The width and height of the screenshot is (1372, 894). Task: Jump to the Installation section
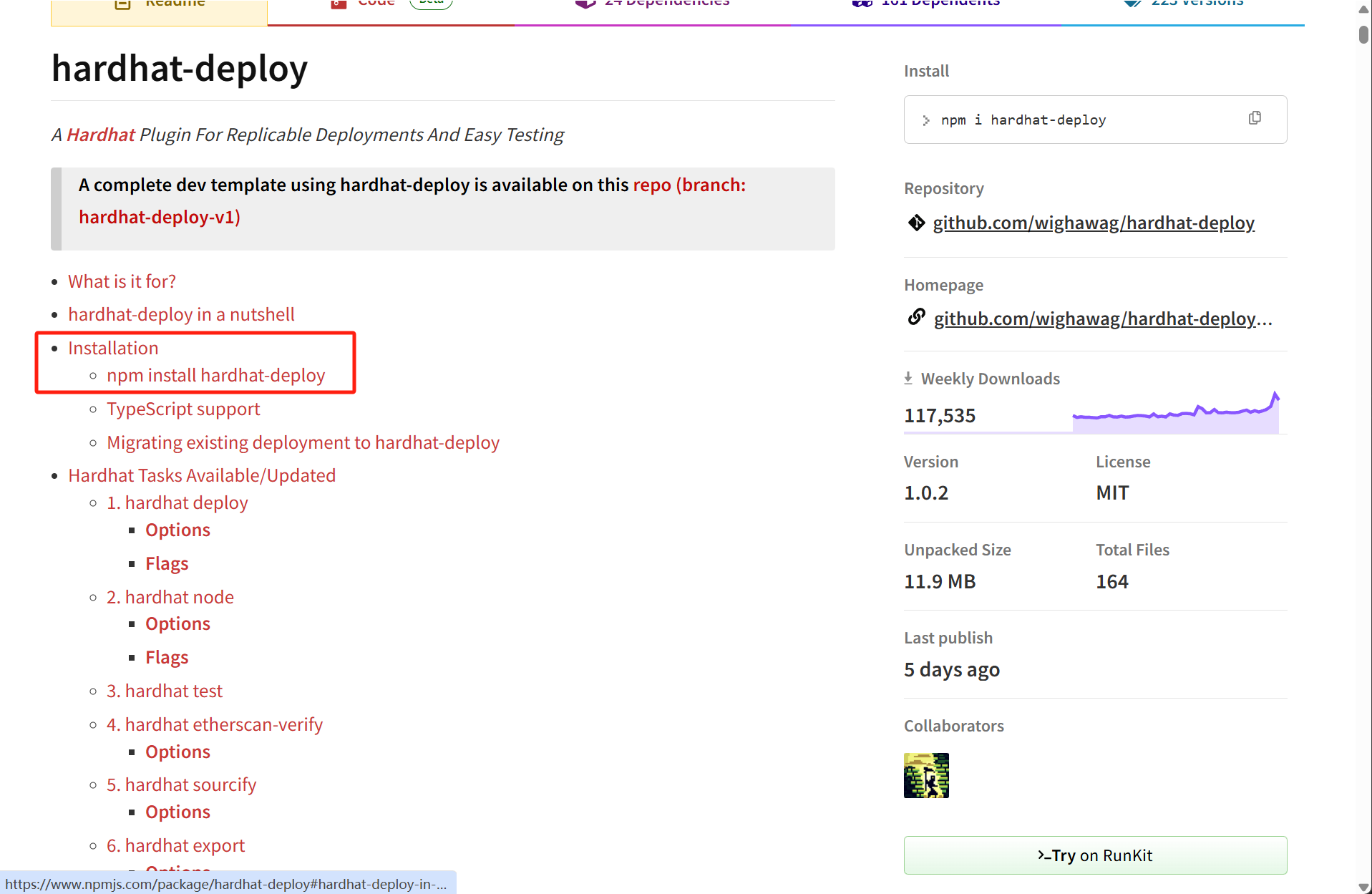113,348
